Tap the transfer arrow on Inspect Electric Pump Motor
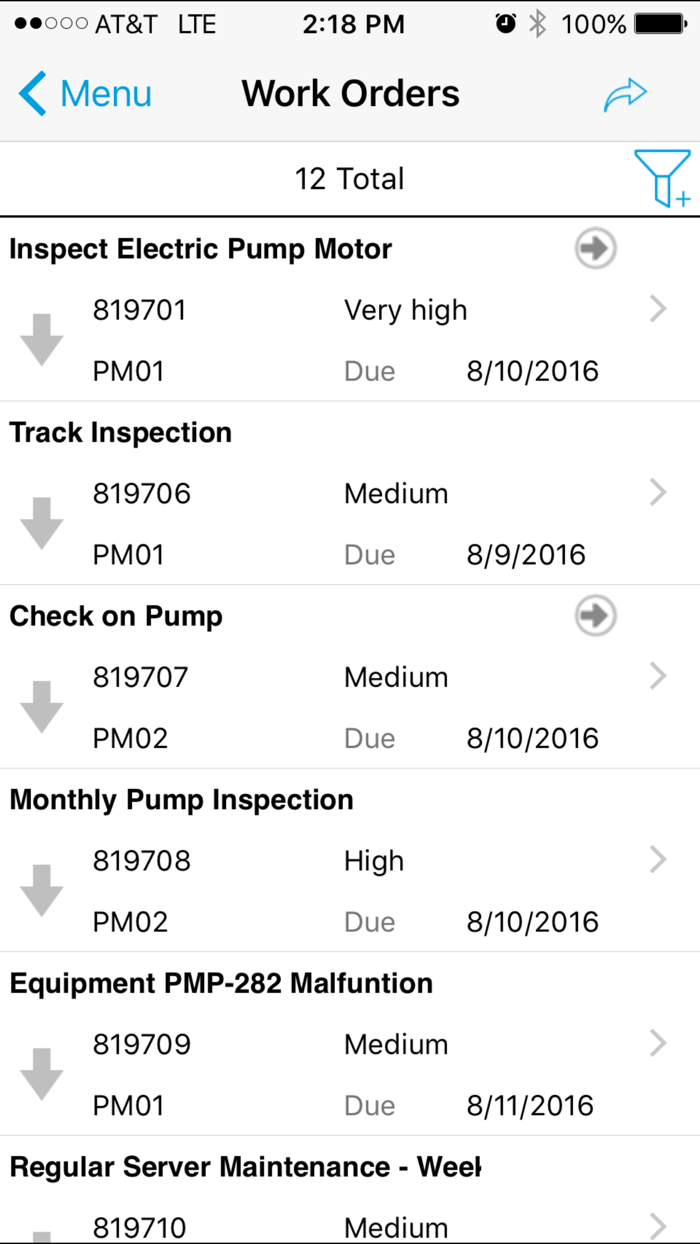The image size is (700, 1244). [x=594, y=248]
